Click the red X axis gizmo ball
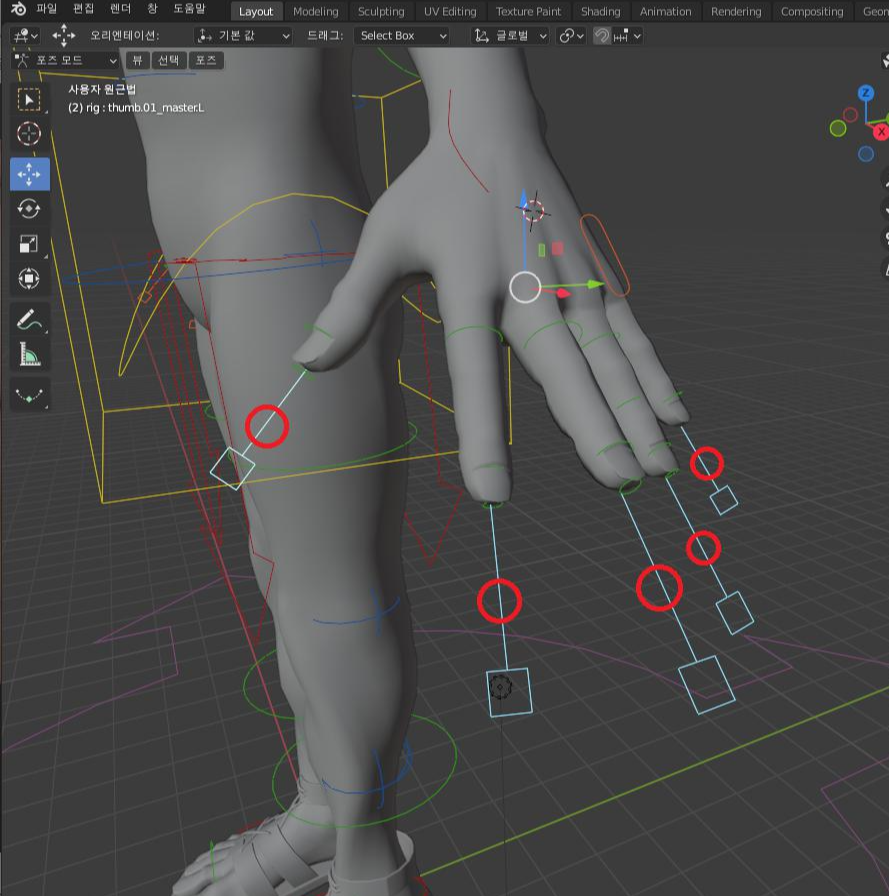The height and width of the screenshot is (896, 889). click(880, 132)
